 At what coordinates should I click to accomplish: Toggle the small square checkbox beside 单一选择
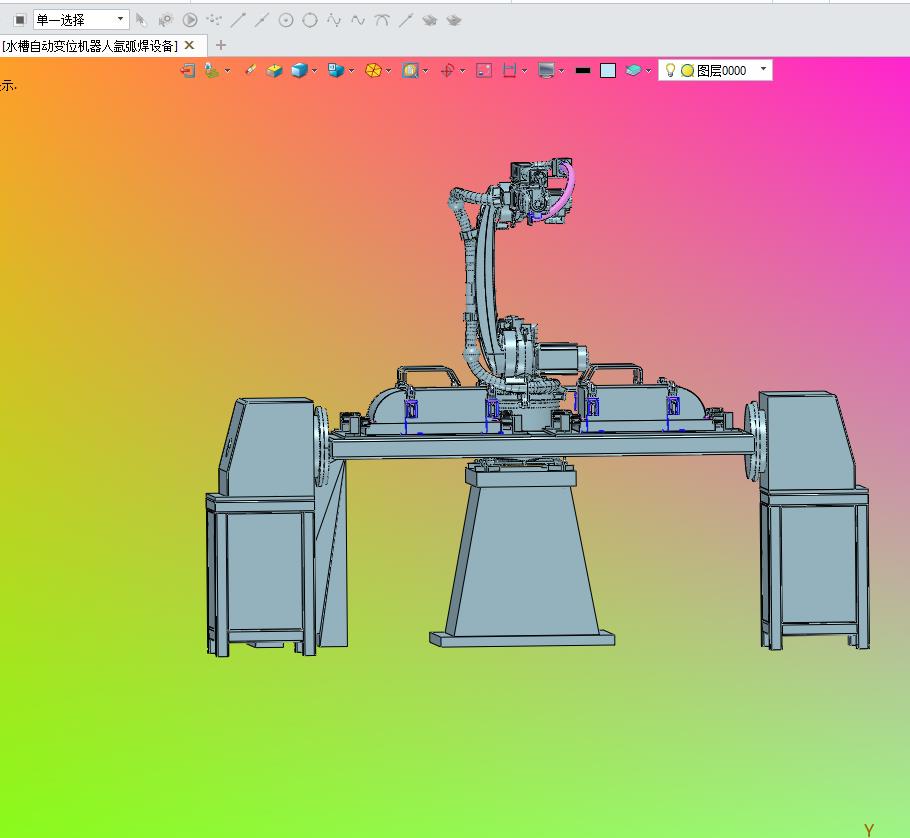coord(19,19)
